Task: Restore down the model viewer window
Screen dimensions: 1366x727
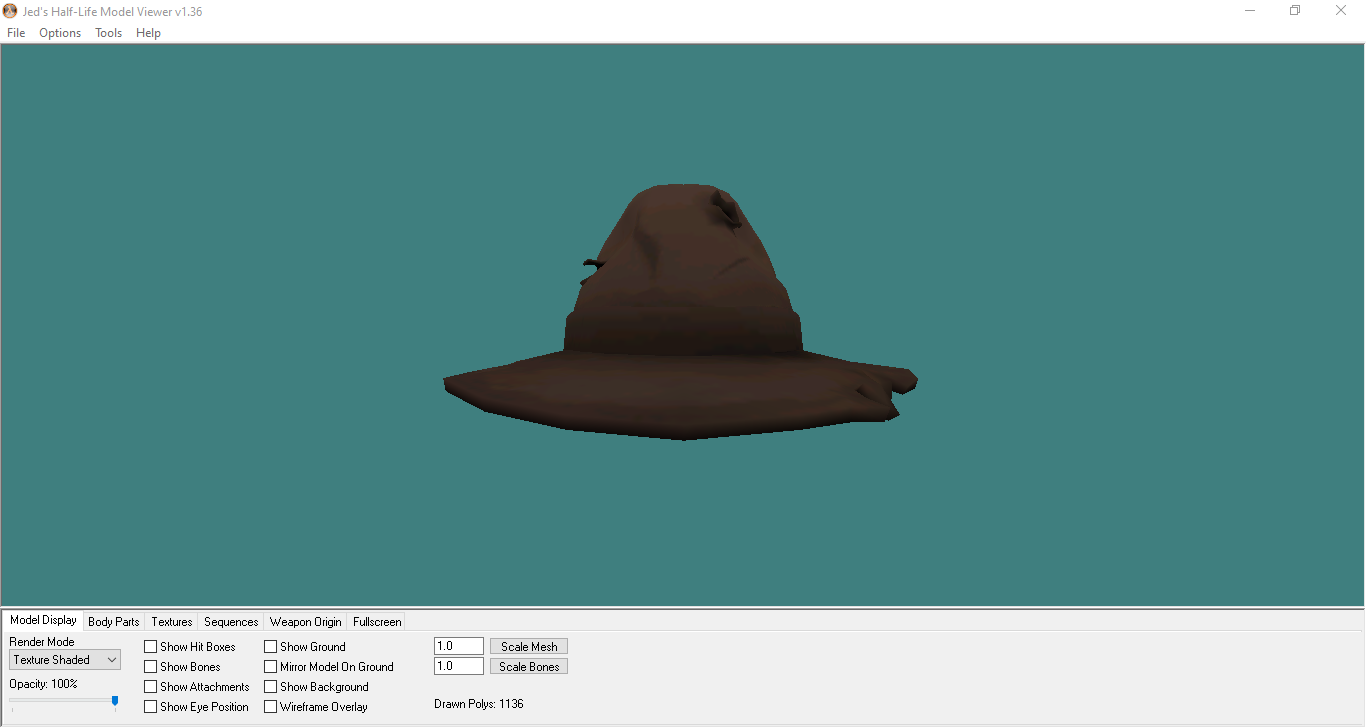Action: [x=1295, y=11]
